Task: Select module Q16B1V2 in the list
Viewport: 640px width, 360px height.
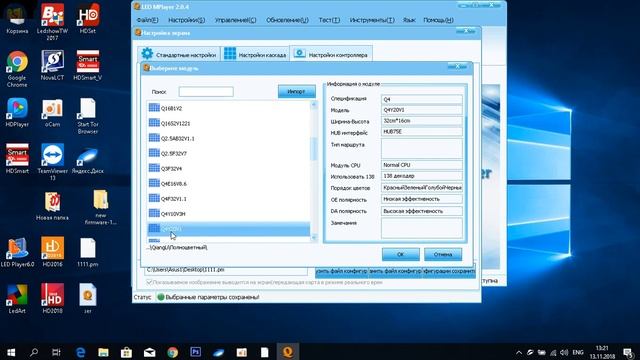Action: (x=229, y=108)
